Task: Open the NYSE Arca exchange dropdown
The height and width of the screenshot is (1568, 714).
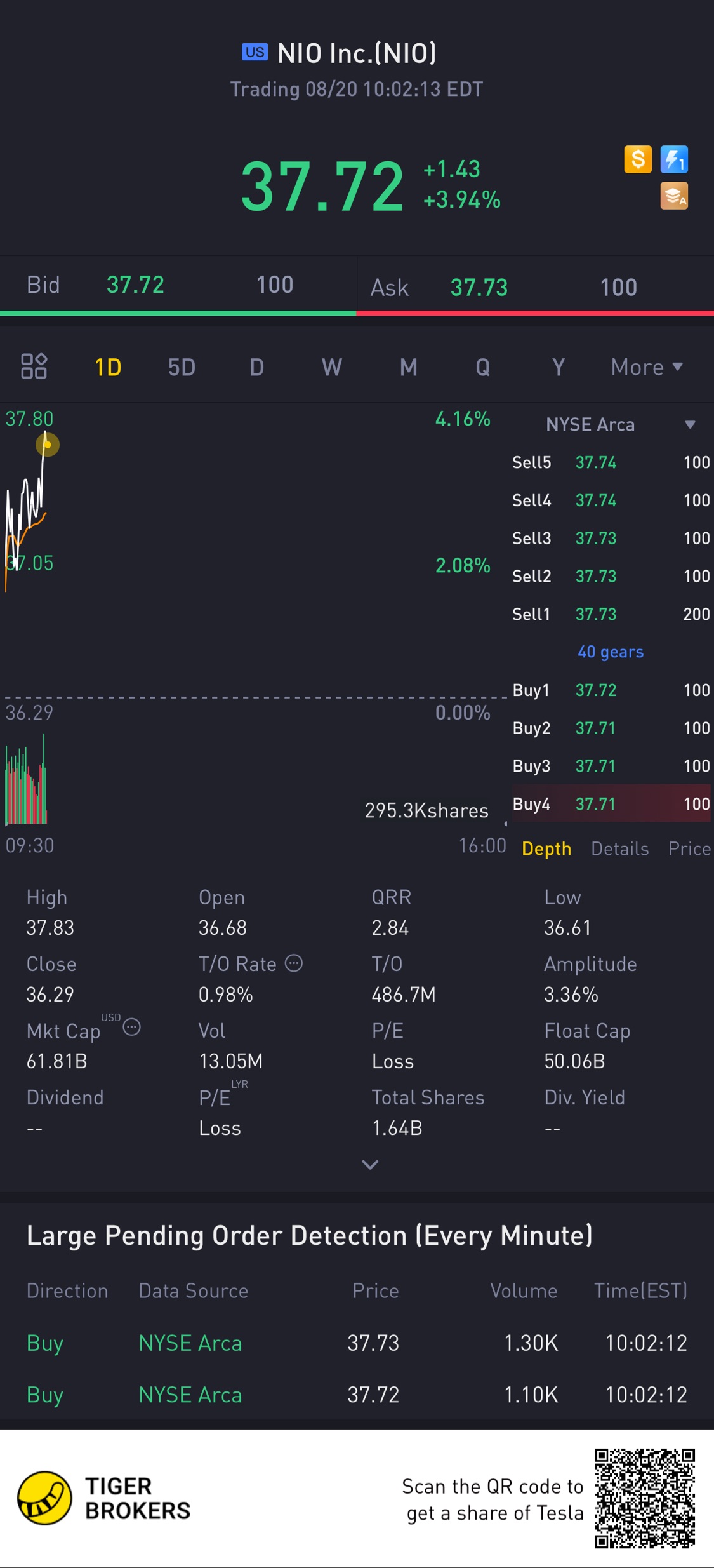Action: pyautogui.click(x=620, y=424)
